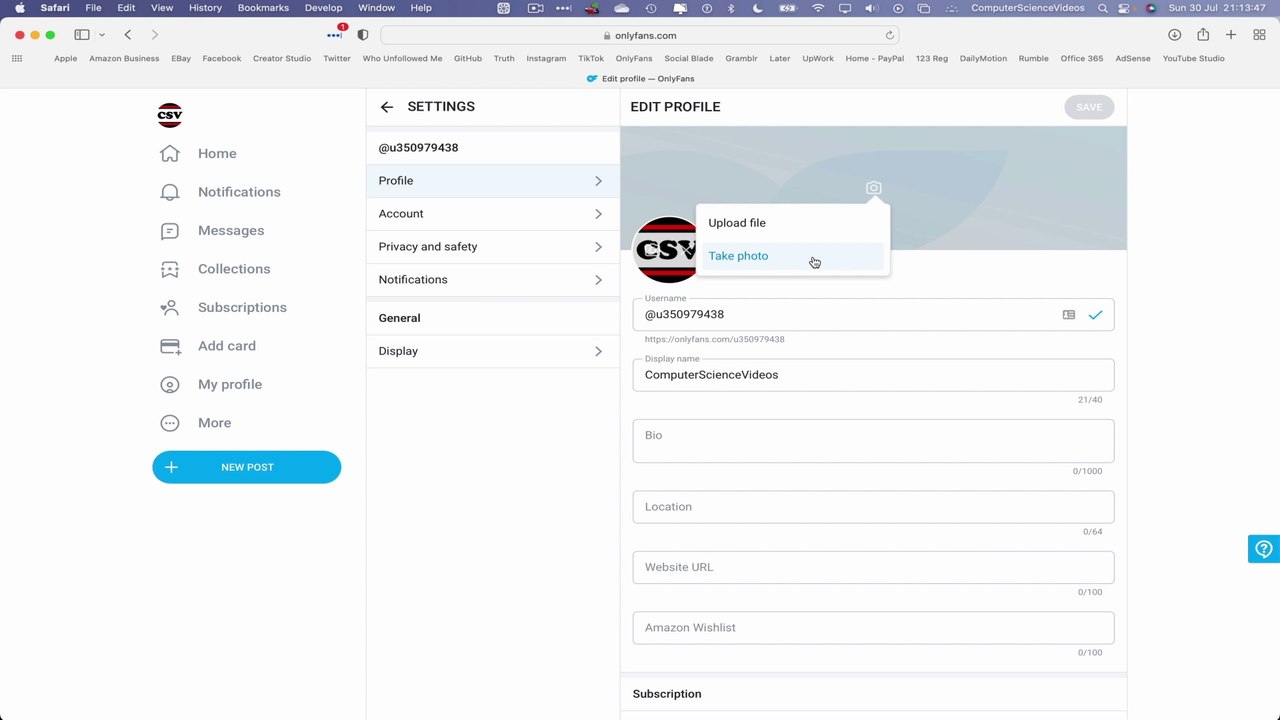This screenshot has width=1280, height=720.
Task: Expand the Notifications settings row
Action: [493, 280]
